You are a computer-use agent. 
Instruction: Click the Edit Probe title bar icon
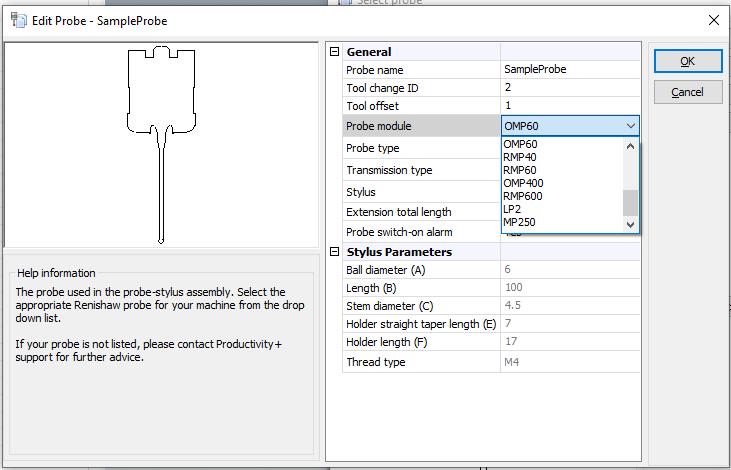[19, 21]
